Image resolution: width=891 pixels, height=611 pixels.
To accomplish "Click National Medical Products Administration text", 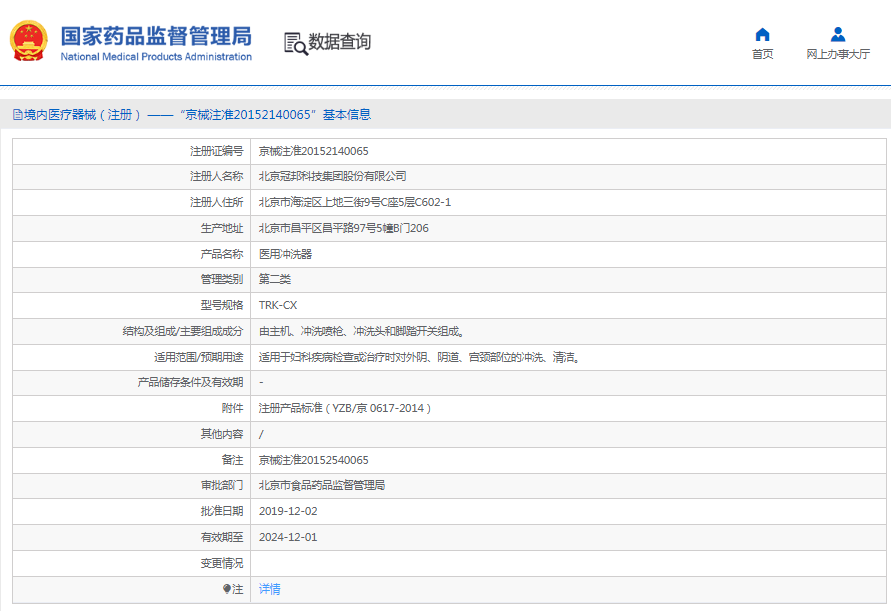I will pyautogui.click(x=156, y=57).
